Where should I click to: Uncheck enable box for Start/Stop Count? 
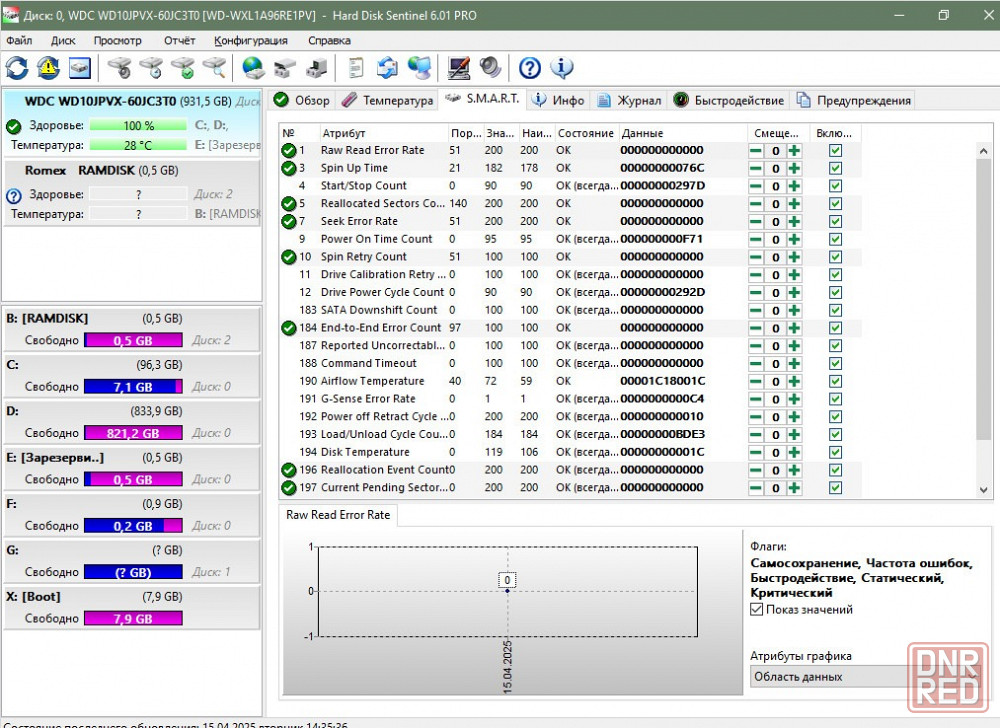(x=835, y=186)
